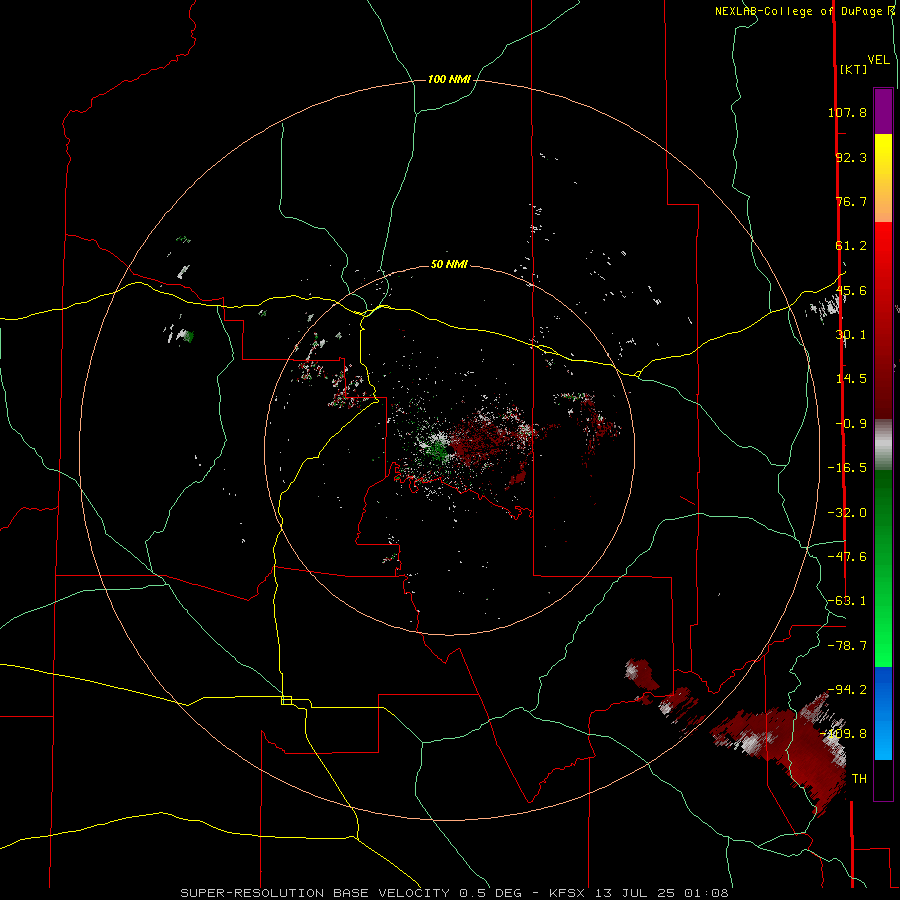Image resolution: width=900 pixels, height=900 pixels.
Task: Click the -109.8 legend value
Action: pos(844,734)
